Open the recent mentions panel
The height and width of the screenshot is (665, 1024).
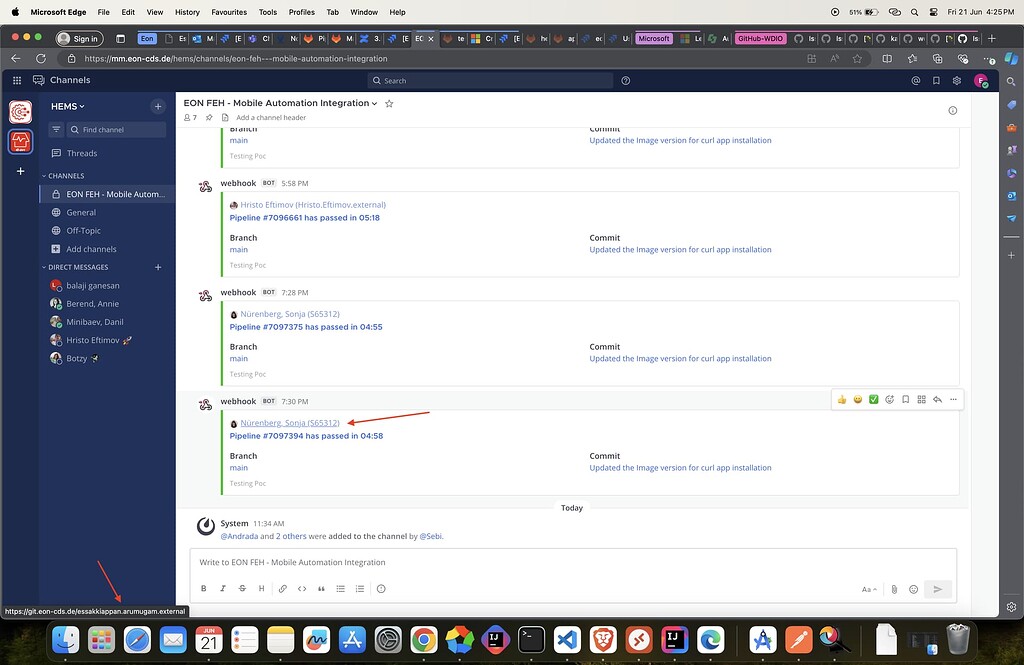click(x=916, y=80)
